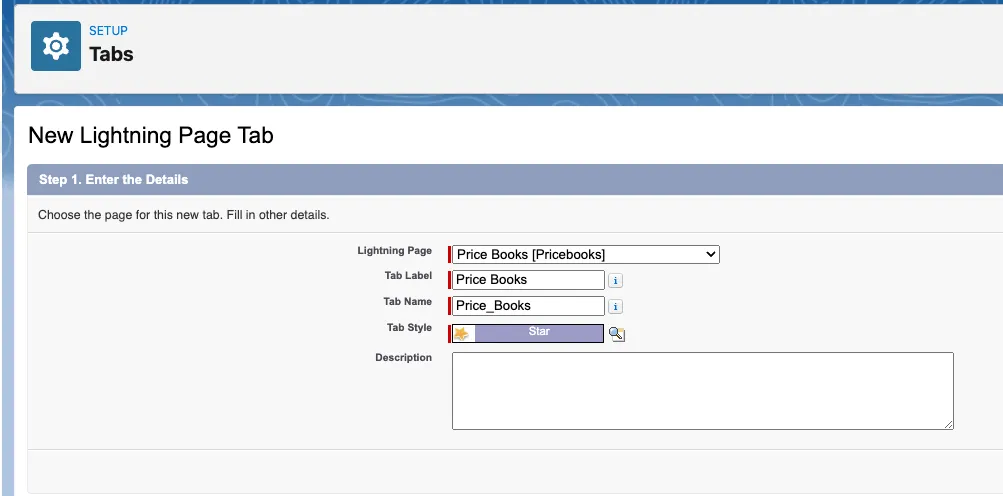Click the Tab Name info icon
Viewport: 1003px width, 496px height.
pos(616,306)
